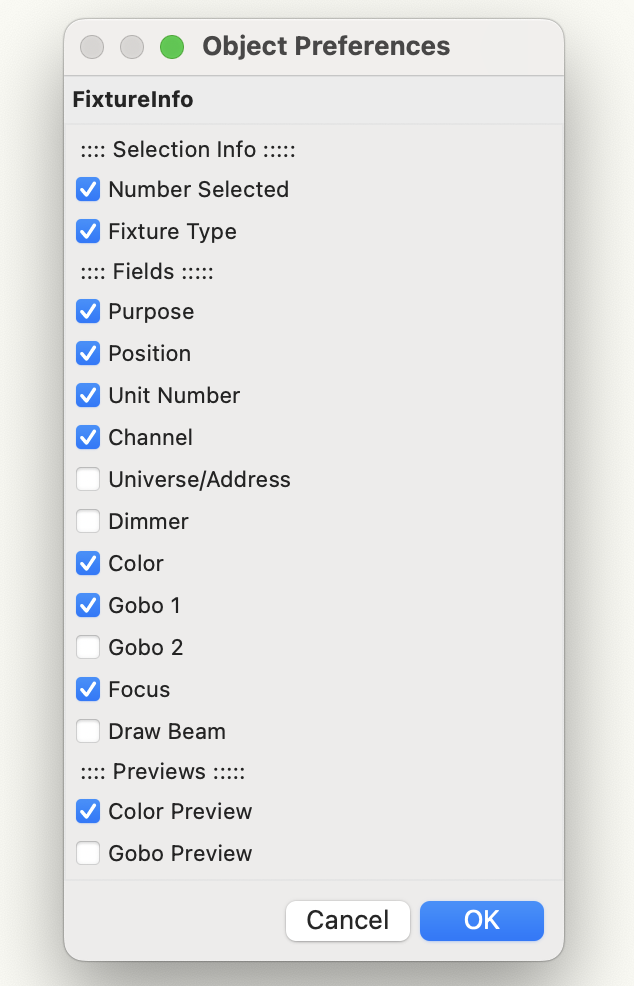Enable the Gobo 2 checkbox
Image resolution: width=634 pixels, height=986 pixels.
point(88,647)
